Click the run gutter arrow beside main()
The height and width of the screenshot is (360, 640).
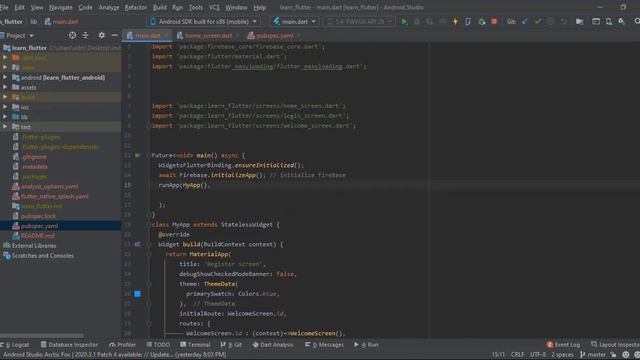coord(138,155)
